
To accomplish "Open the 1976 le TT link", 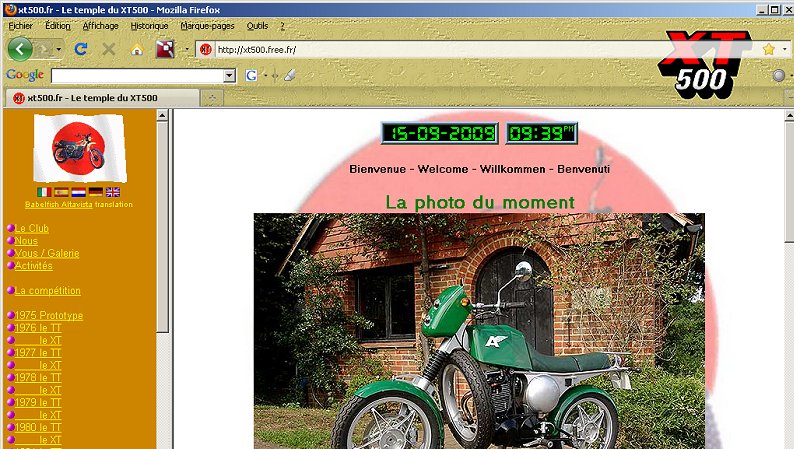I will 38,328.
